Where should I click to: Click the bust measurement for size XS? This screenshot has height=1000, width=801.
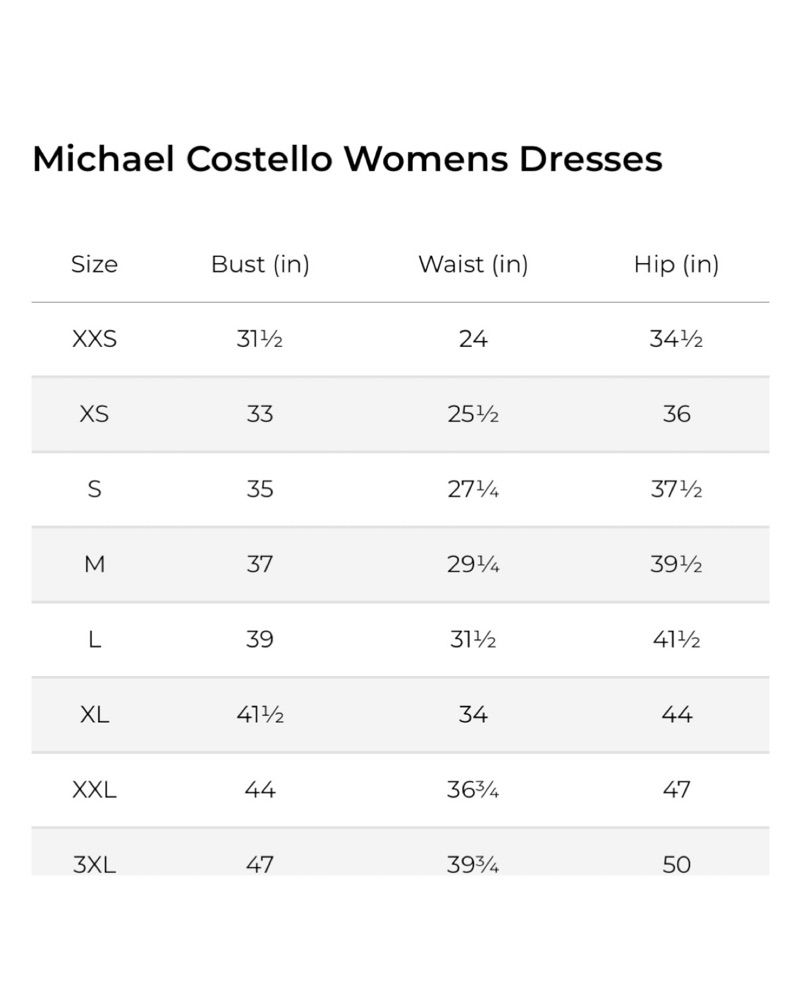260,414
